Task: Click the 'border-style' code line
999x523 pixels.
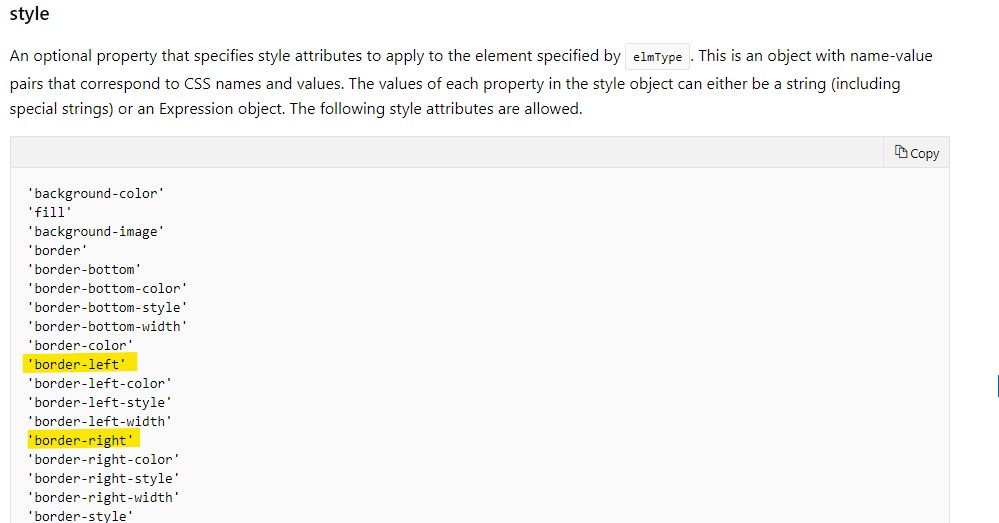Action: (80, 515)
